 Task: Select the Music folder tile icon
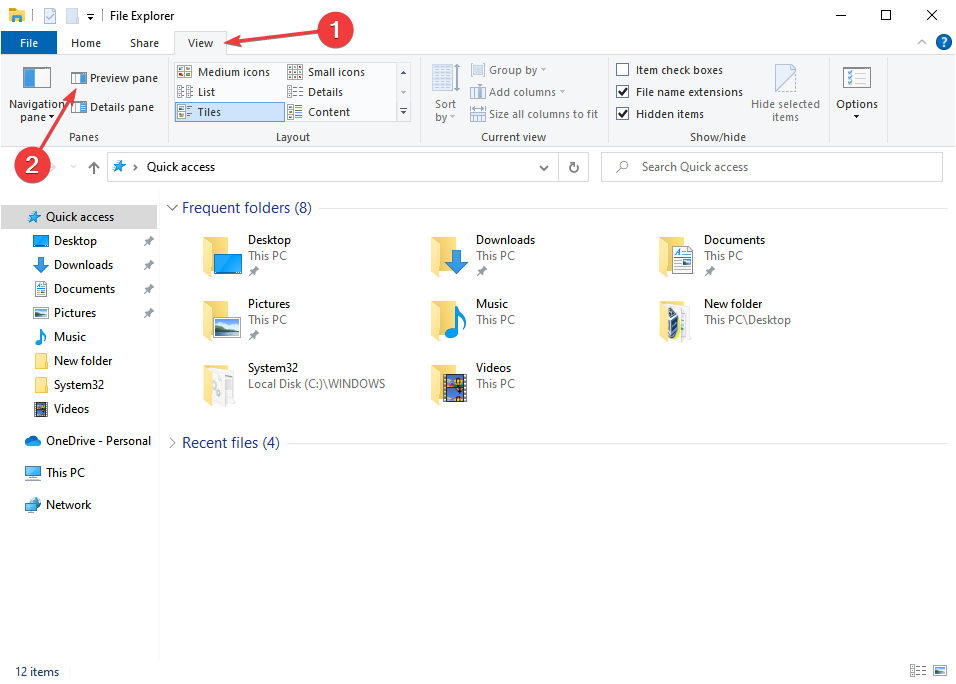[450, 320]
